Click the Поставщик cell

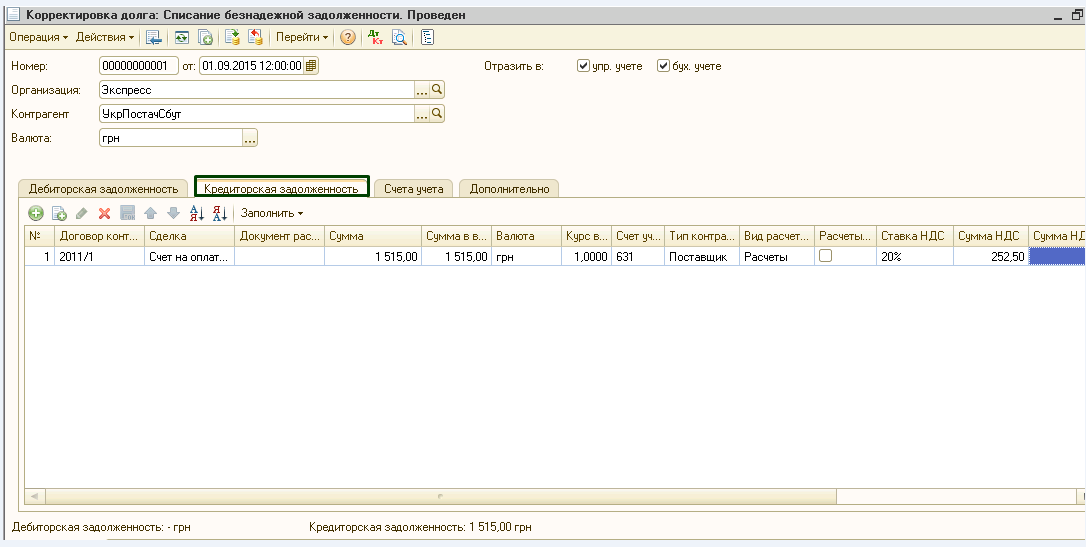[702, 256]
